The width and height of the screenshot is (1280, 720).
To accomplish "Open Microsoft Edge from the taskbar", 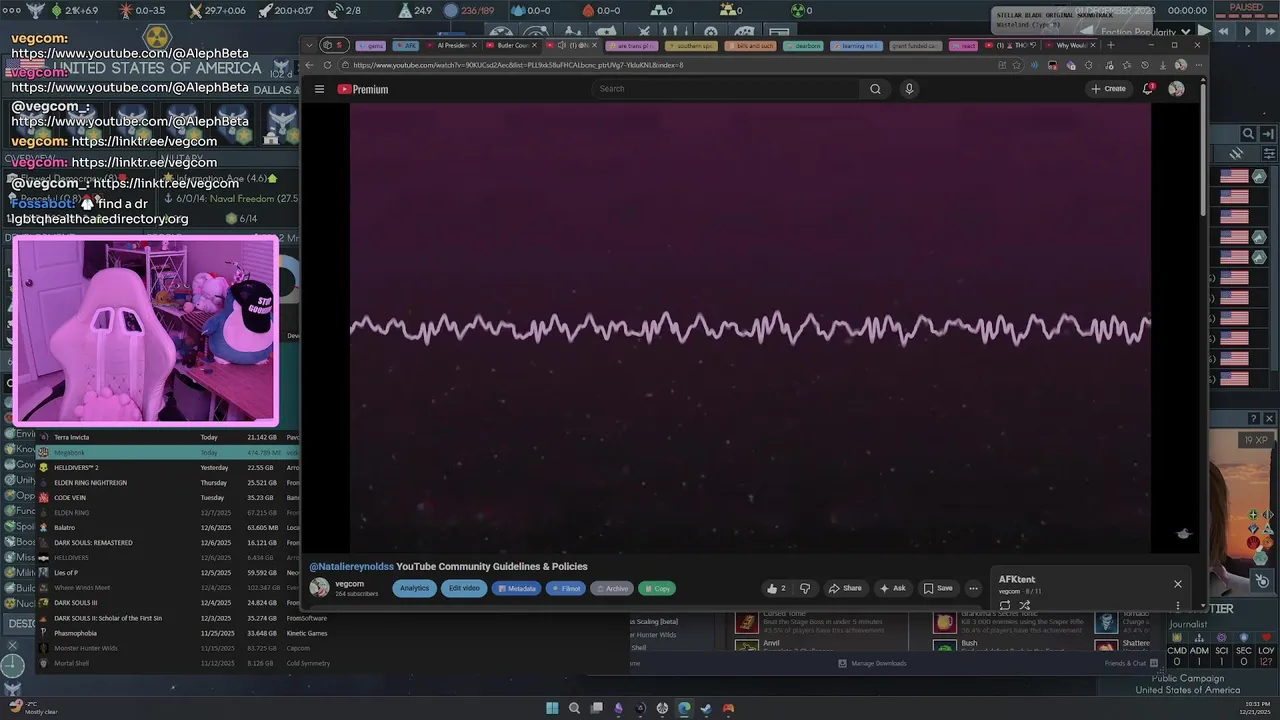I will [684, 708].
